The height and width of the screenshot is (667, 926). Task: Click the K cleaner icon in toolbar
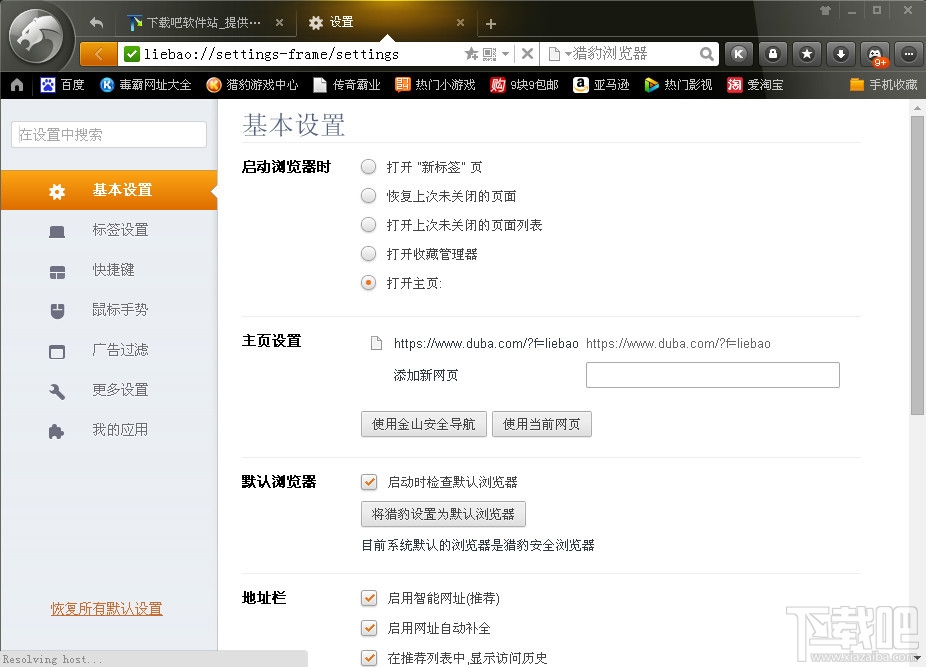coord(738,53)
